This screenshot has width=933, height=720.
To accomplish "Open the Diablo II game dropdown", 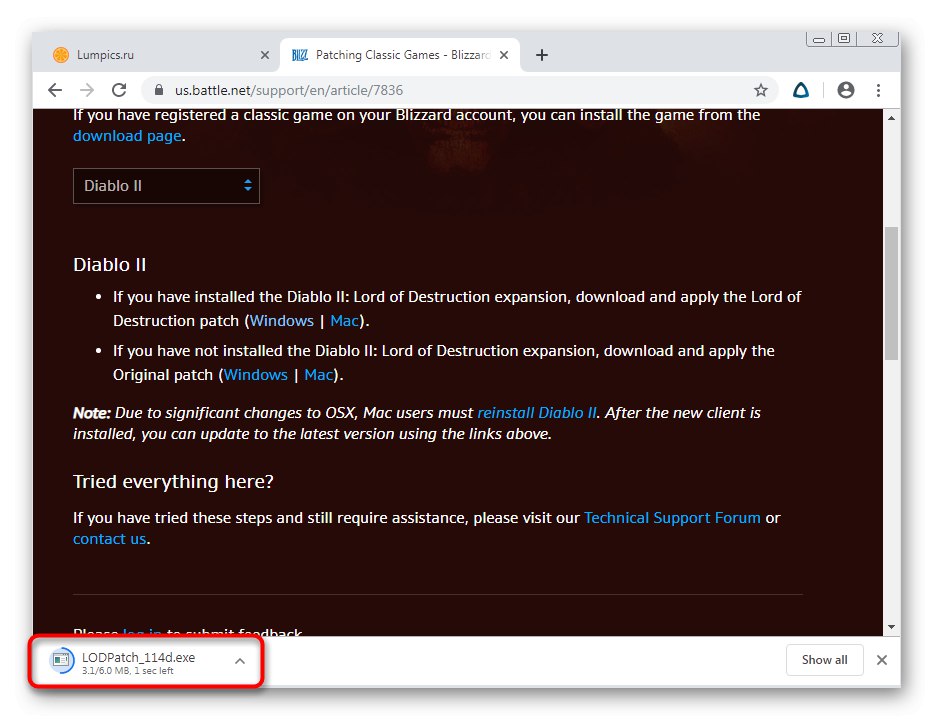I will tap(166, 186).
